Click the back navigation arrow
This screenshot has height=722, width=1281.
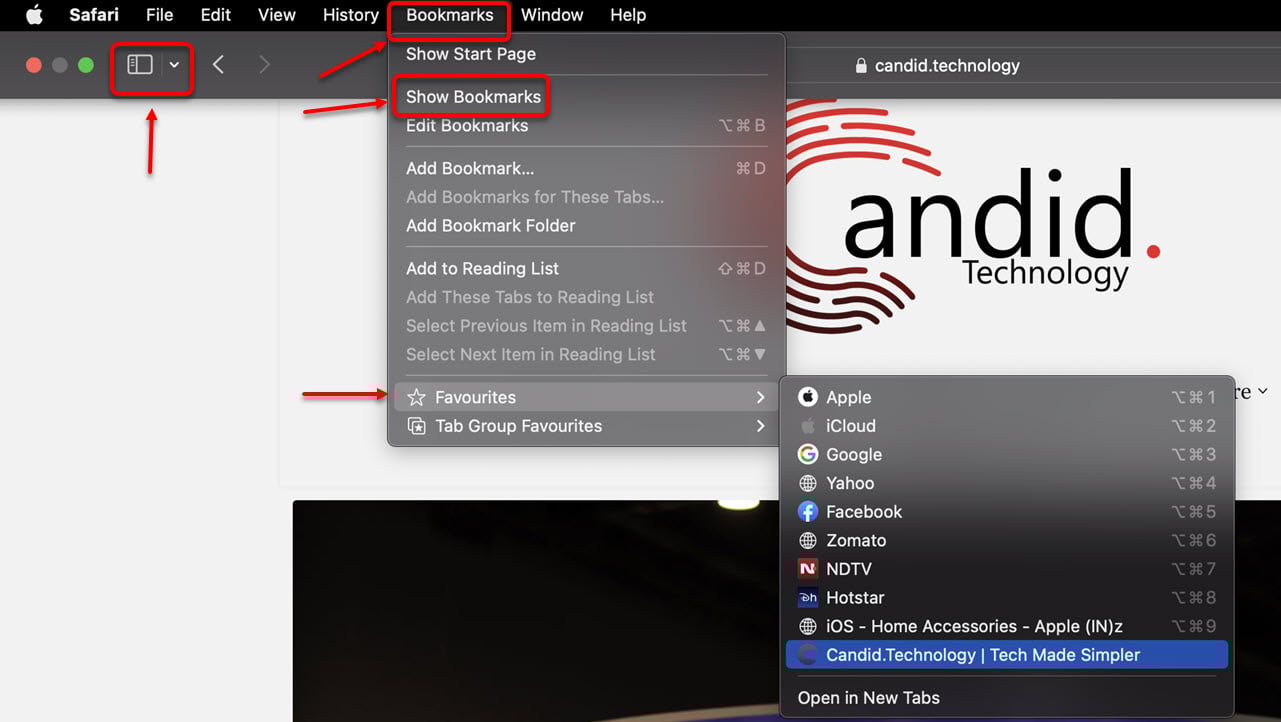(x=218, y=64)
